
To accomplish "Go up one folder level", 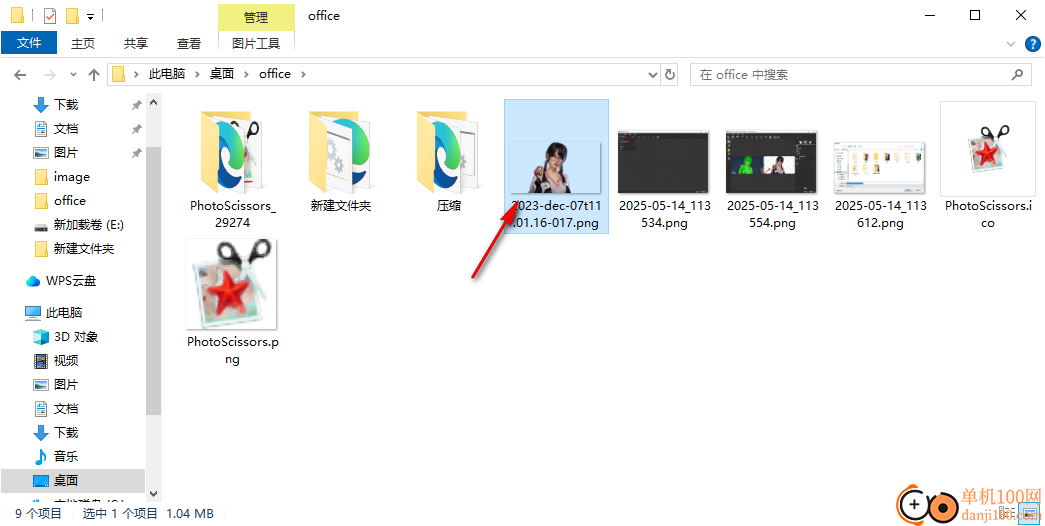I will pyautogui.click(x=94, y=75).
